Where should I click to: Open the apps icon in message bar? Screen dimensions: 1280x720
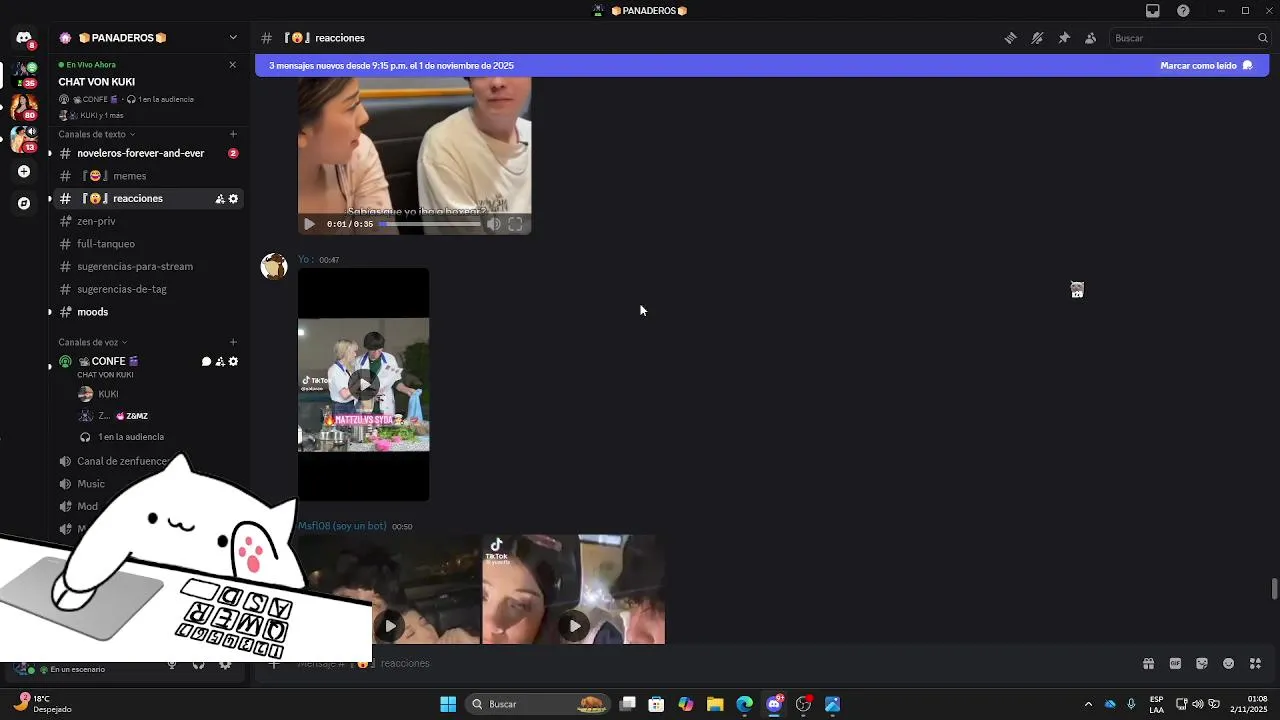pyautogui.click(x=1256, y=663)
